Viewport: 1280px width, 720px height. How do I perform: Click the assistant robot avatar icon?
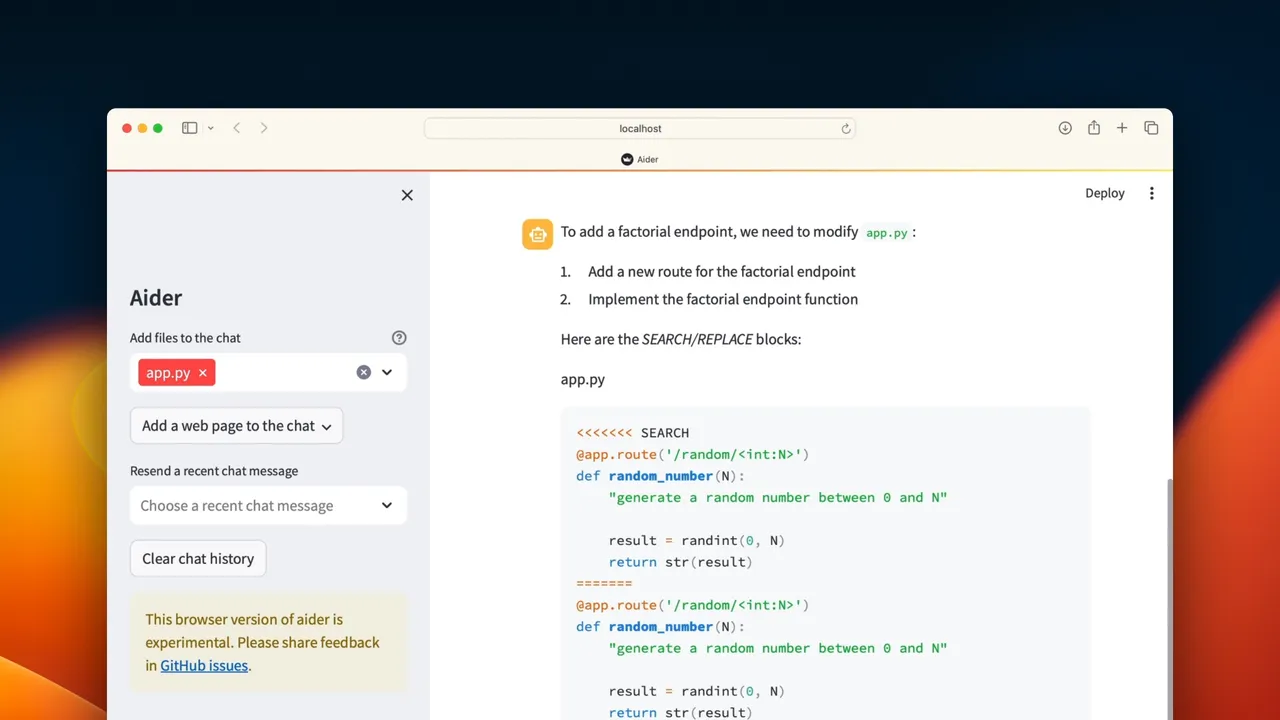537,234
